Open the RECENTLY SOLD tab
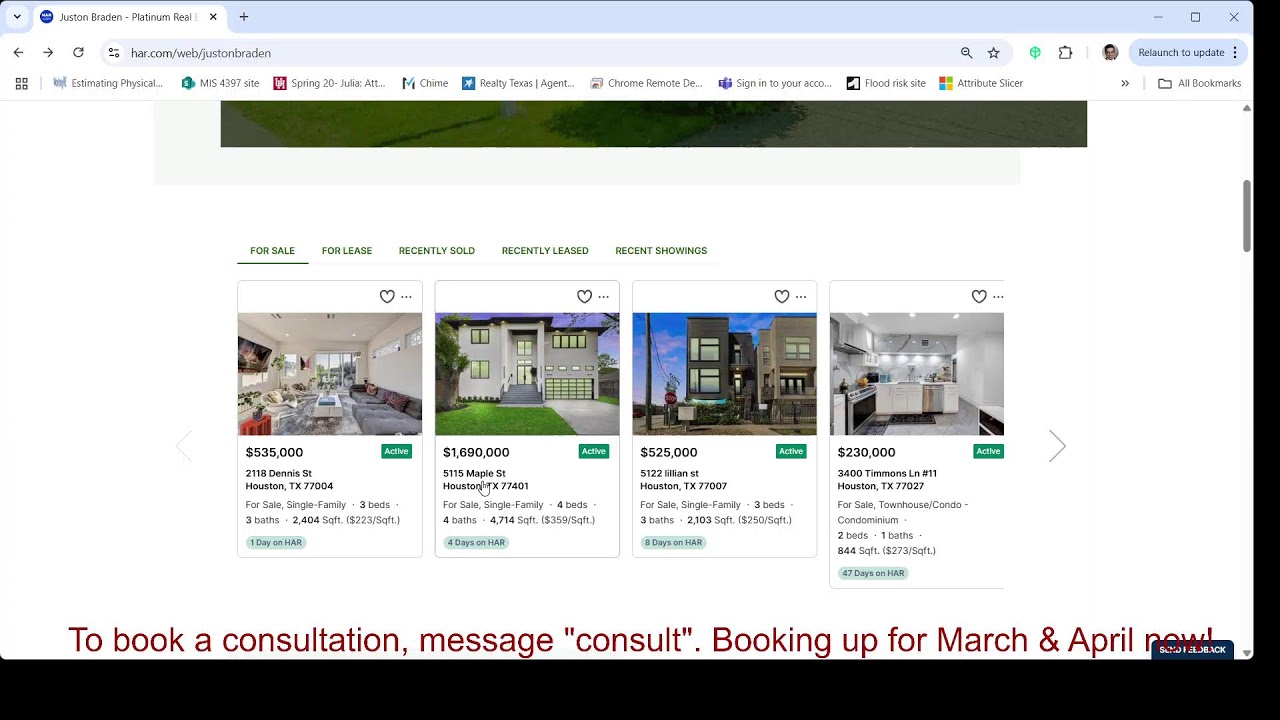Screen dimensions: 1280x720 click(437, 251)
